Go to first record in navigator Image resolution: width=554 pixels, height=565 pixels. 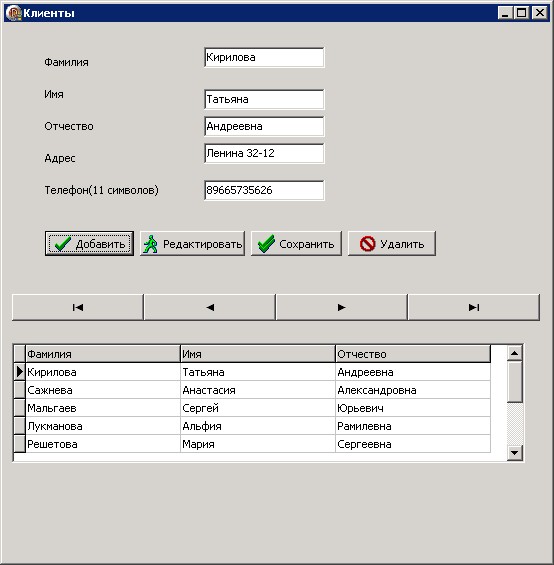coord(77,307)
